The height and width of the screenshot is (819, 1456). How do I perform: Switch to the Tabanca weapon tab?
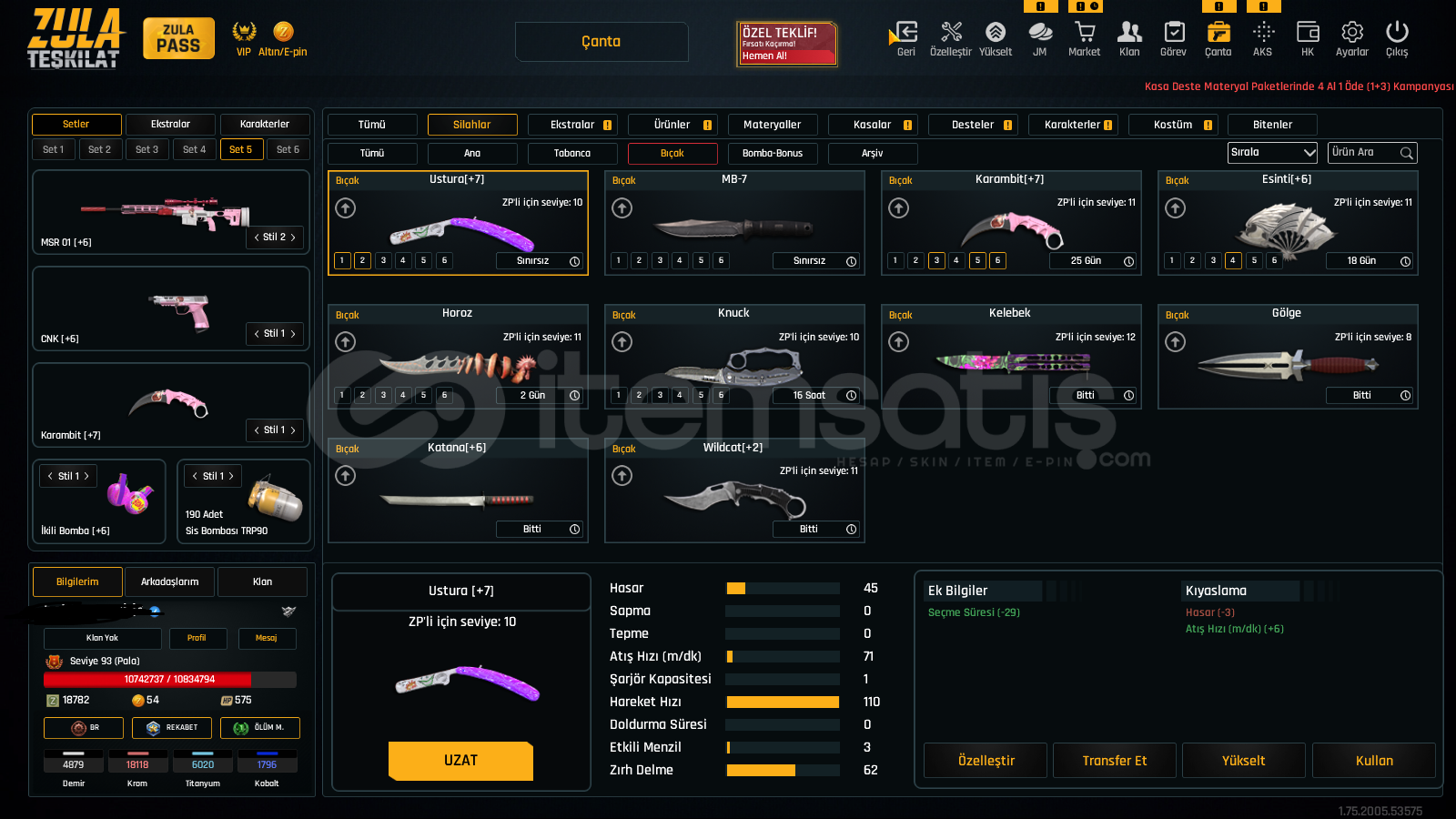572,154
